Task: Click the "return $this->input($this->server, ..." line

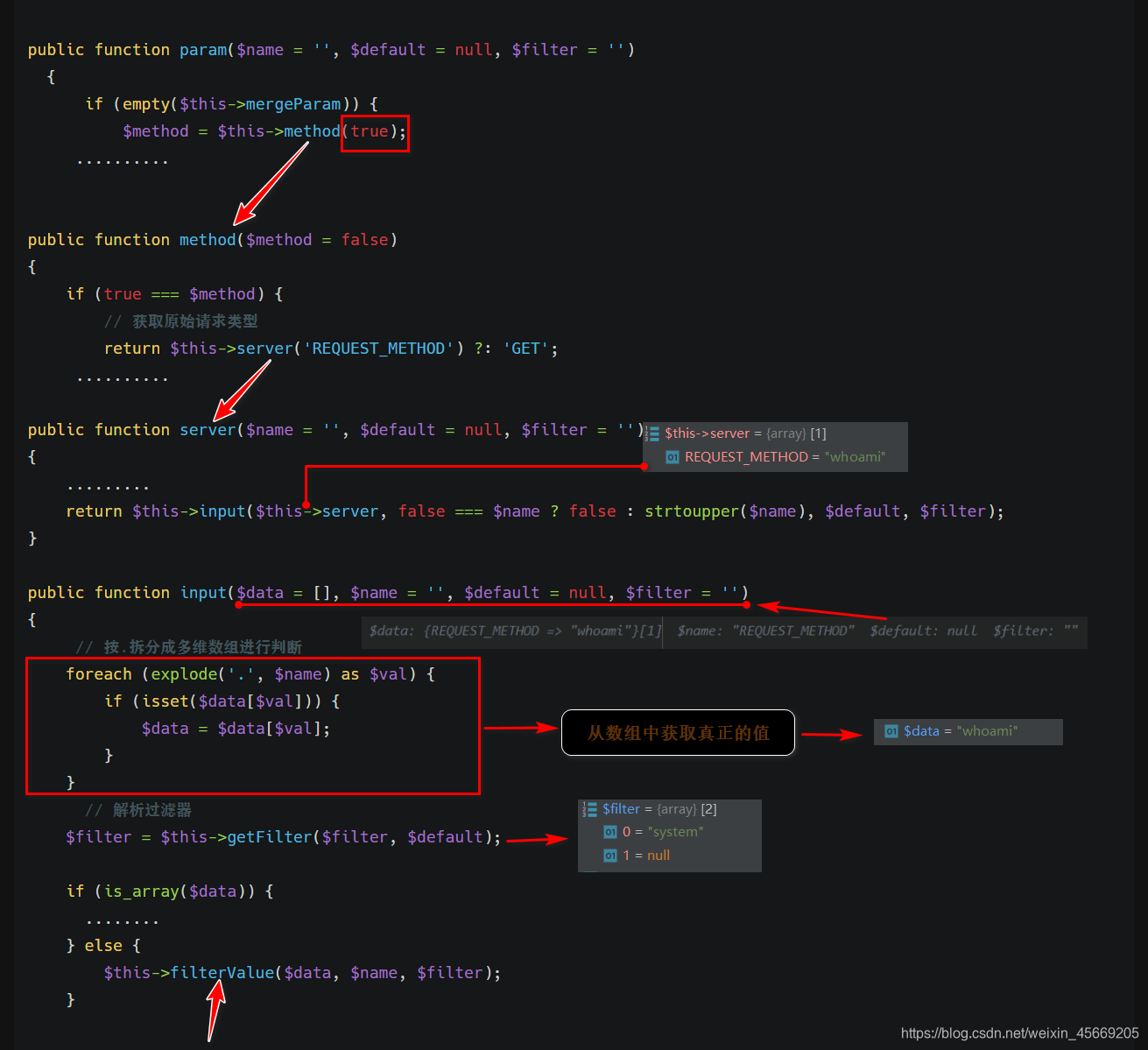Action: click(x=535, y=511)
